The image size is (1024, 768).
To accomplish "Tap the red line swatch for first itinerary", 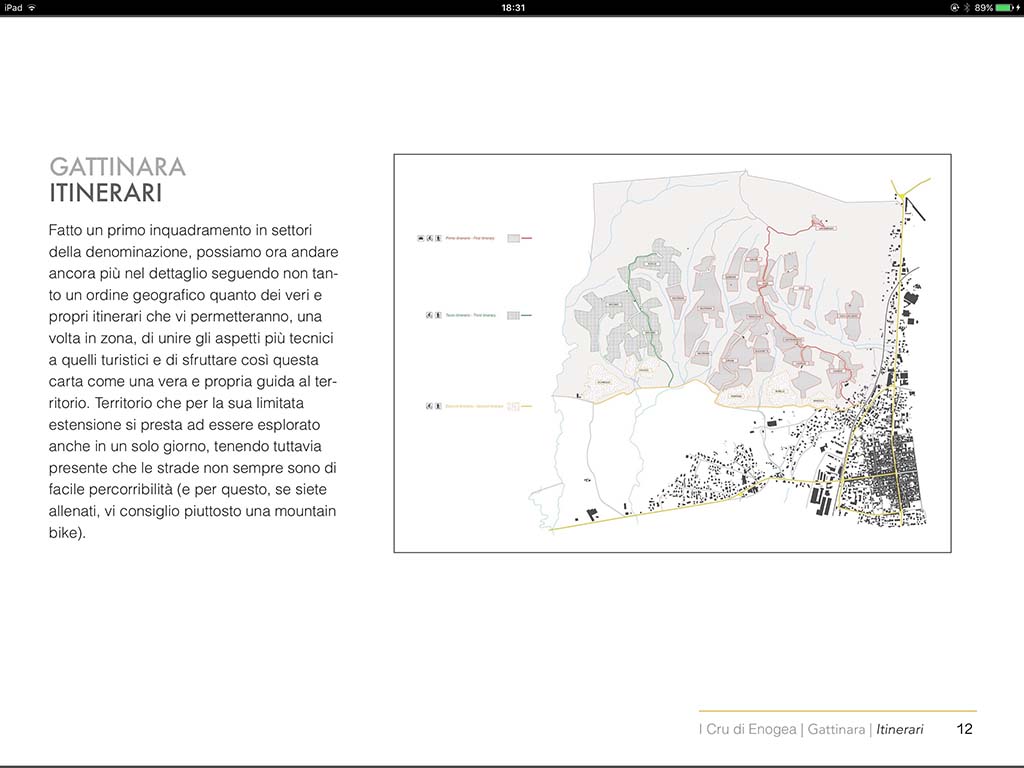I will pyautogui.click(x=527, y=239).
